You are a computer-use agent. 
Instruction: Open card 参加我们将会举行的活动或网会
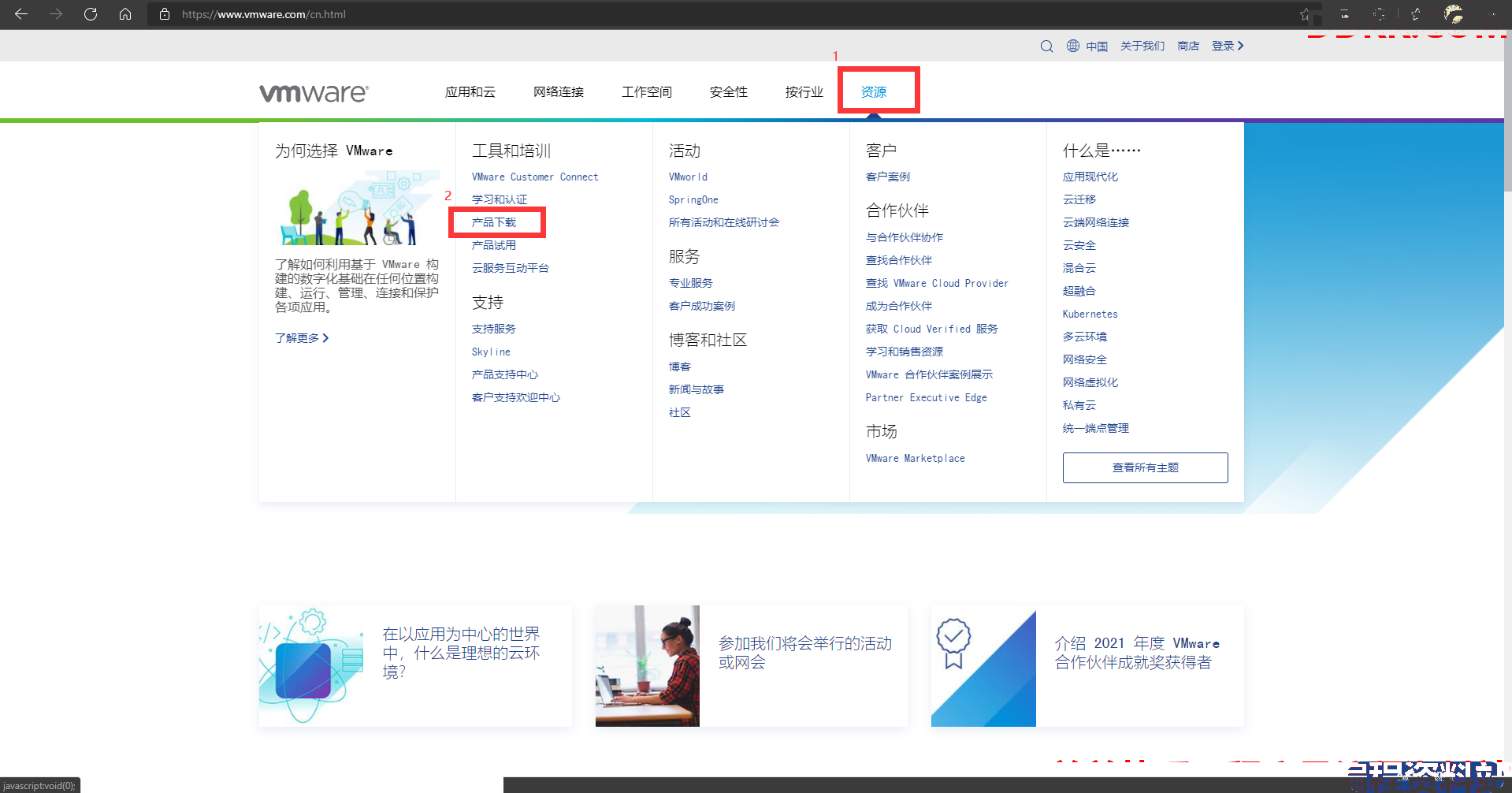752,666
